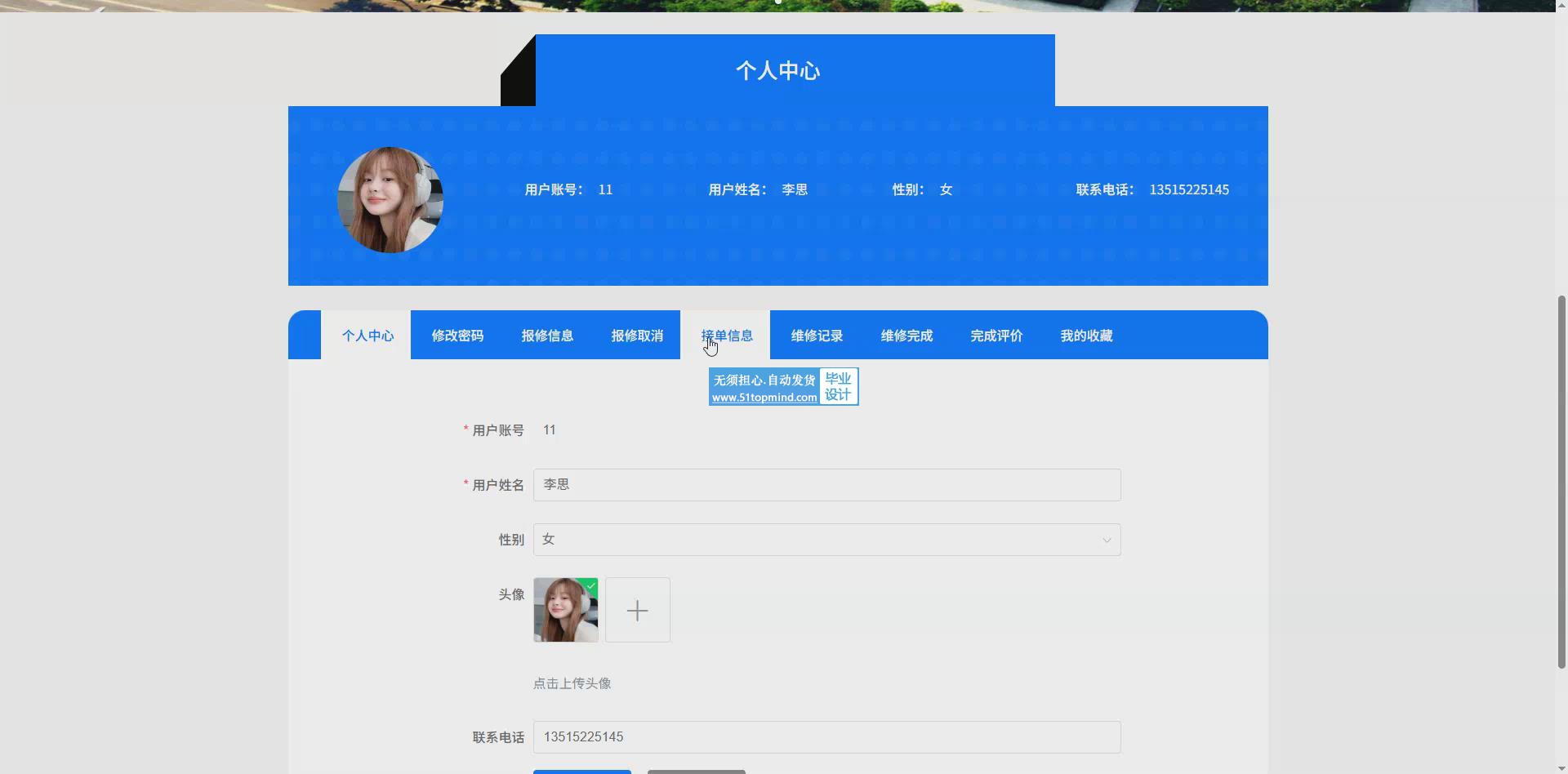Open the 接单信息 tab
This screenshot has height=774, width=1568.
726,336
